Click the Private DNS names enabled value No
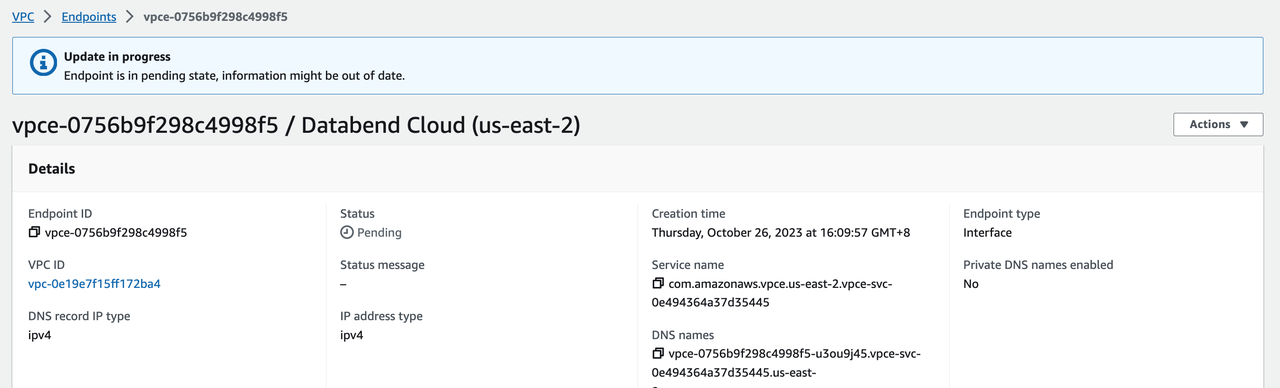 (x=971, y=284)
